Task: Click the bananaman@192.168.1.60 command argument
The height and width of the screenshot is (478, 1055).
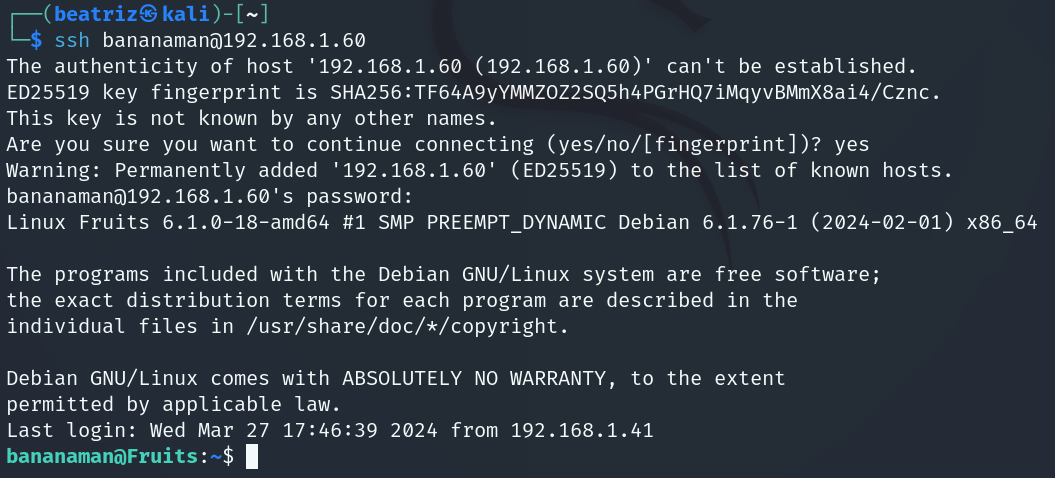Action: pyautogui.click(x=234, y=40)
